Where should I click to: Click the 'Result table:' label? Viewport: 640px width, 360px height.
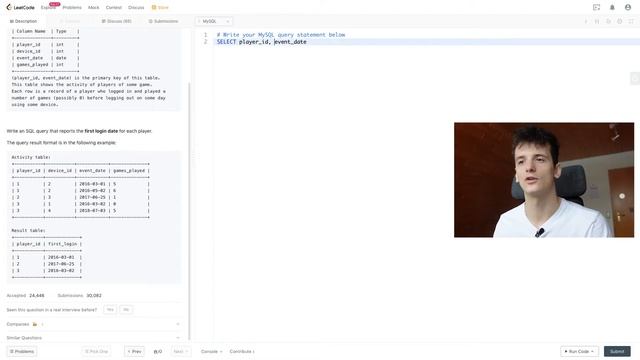coord(28,231)
